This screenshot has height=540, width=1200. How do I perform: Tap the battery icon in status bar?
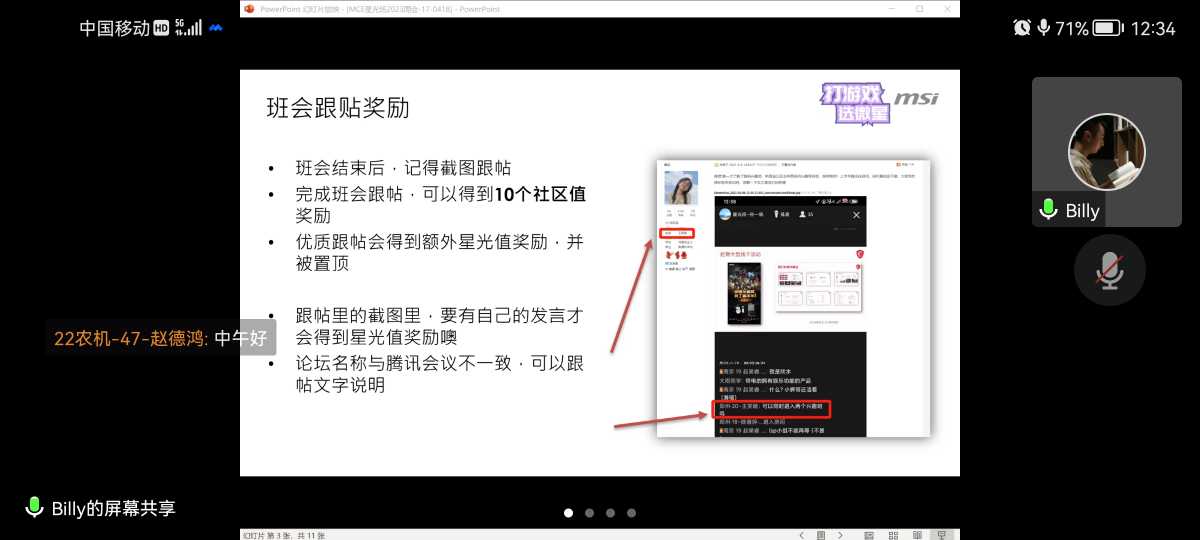pos(1108,28)
